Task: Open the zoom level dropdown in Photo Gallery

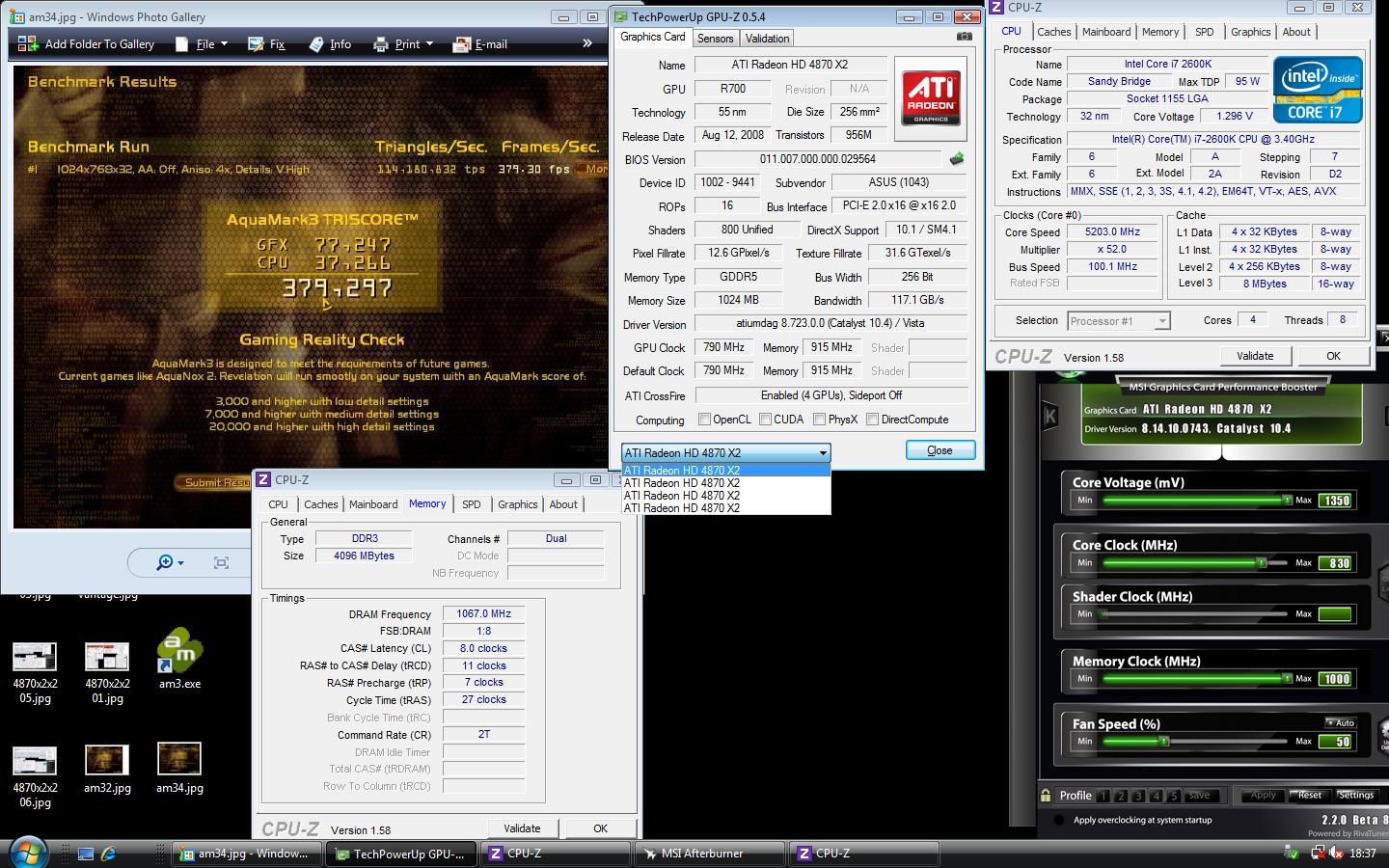Action: pyautogui.click(x=169, y=562)
